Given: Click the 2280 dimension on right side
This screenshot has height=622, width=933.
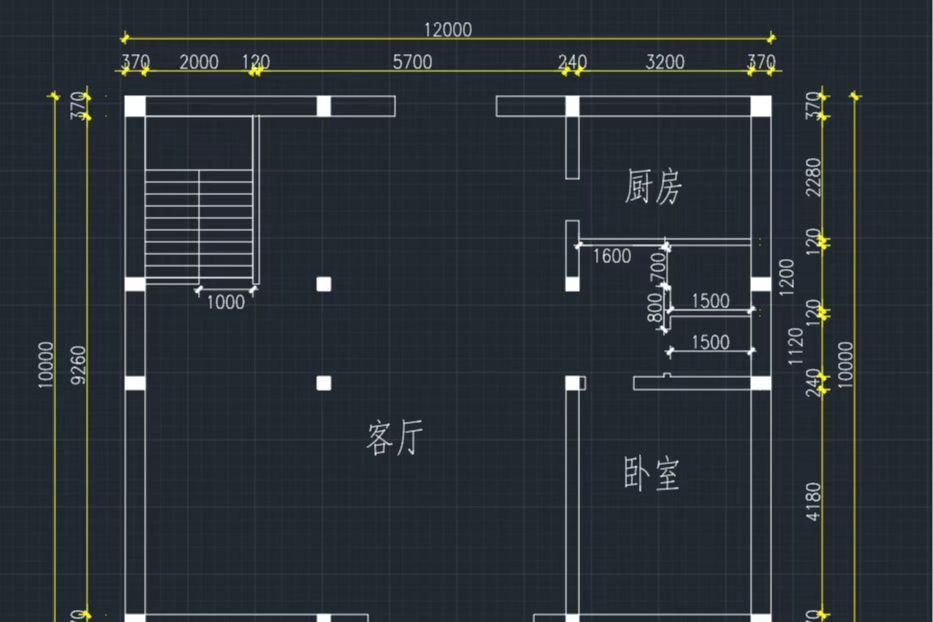Looking at the screenshot, I should click(814, 177).
